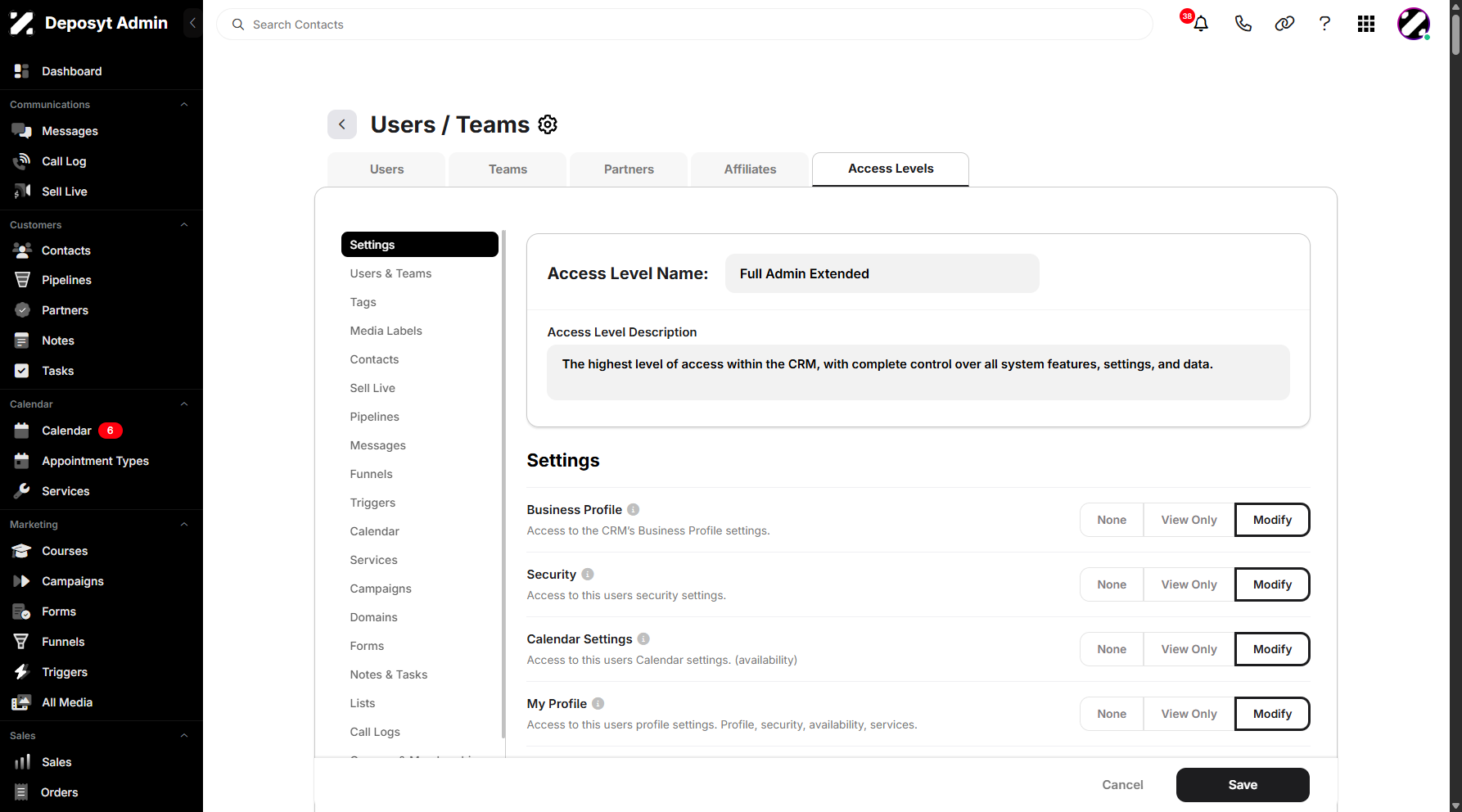Viewport: 1462px width, 812px height.
Task: Click the link icon in top bar
Action: 1284,24
